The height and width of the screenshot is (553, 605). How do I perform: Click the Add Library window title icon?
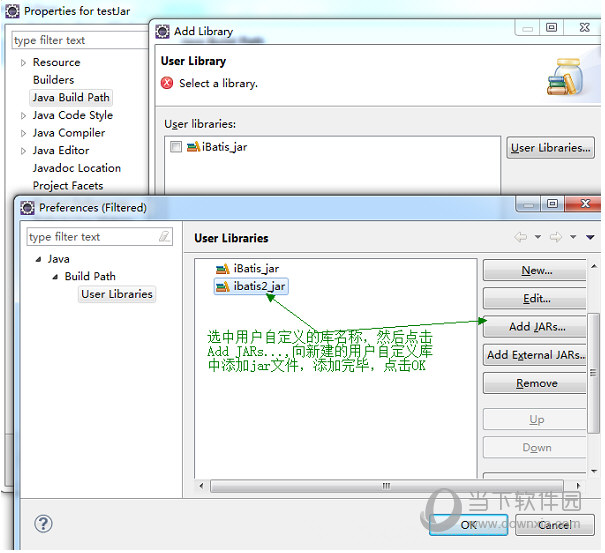[162, 30]
